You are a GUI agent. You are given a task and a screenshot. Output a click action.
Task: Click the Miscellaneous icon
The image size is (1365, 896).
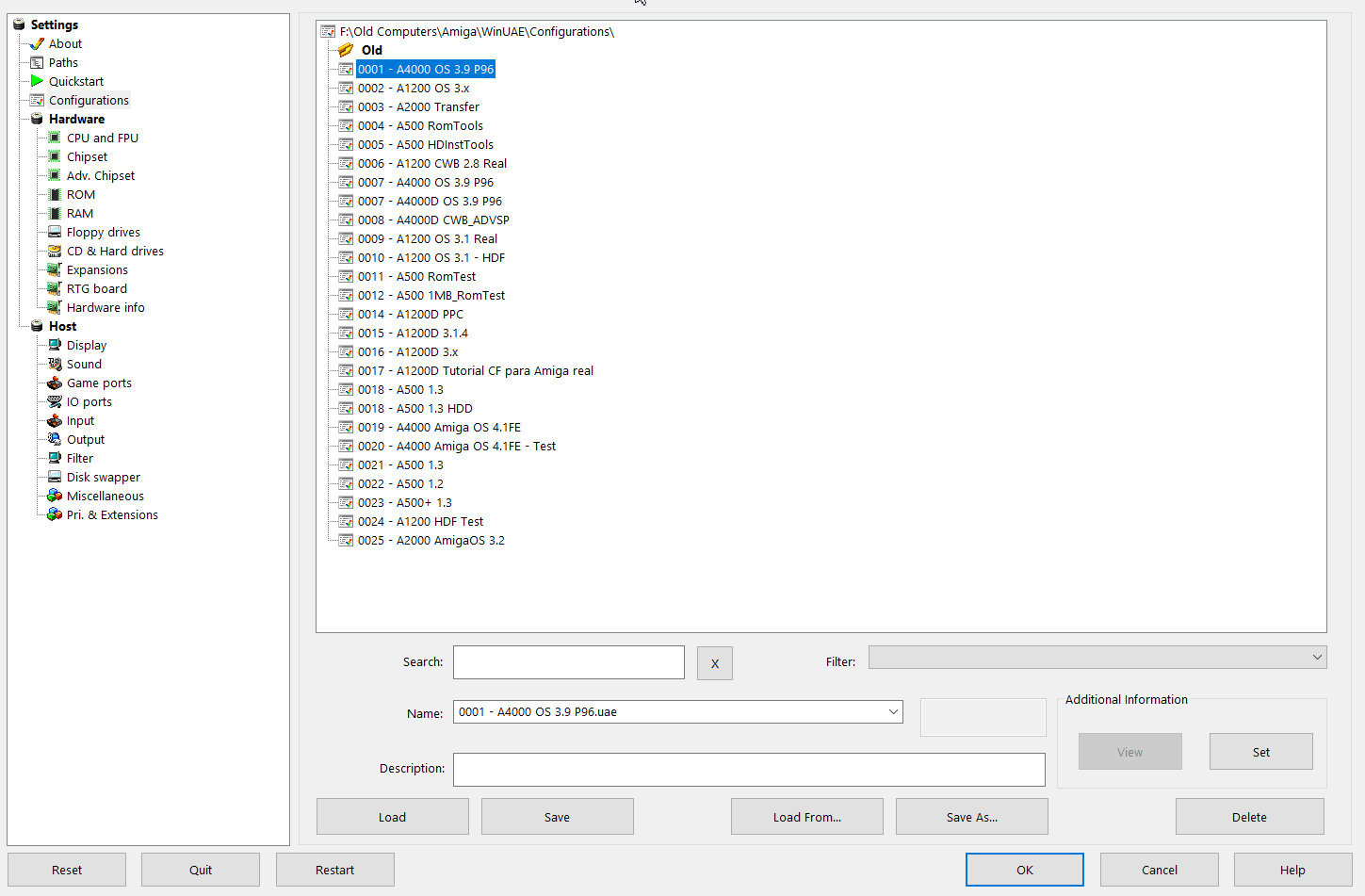[55, 496]
